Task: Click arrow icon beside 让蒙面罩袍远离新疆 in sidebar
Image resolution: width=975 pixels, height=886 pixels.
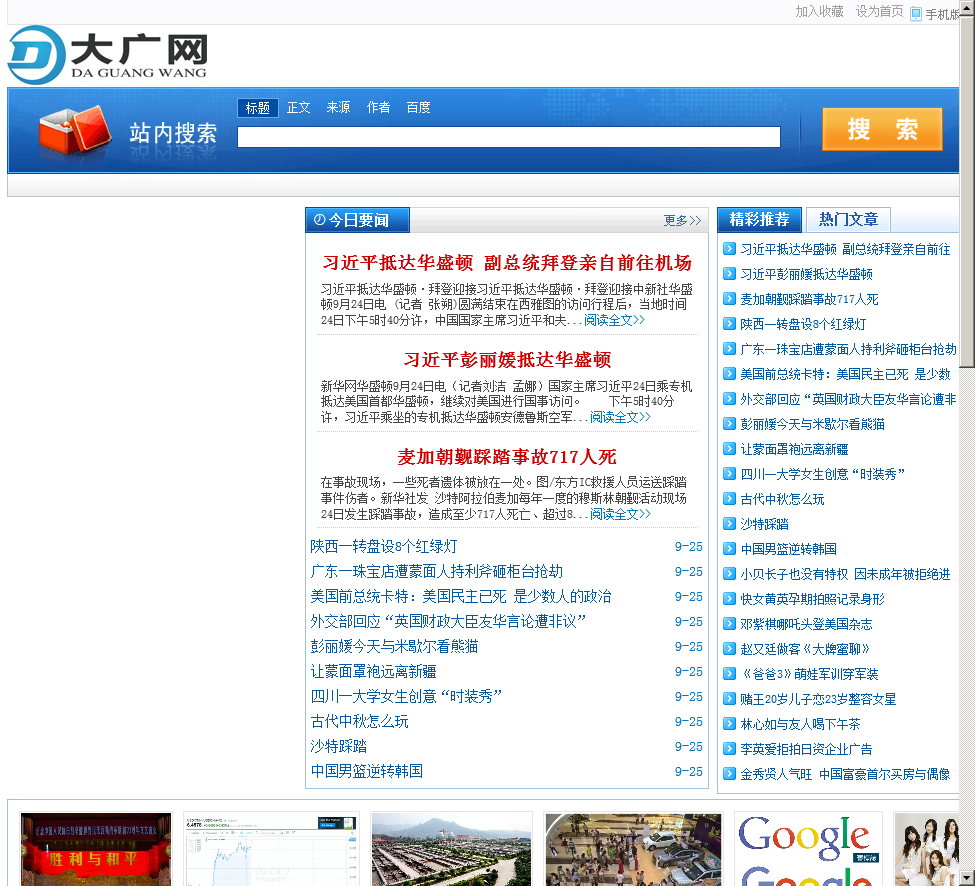Action: pyautogui.click(x=729, y=448)
